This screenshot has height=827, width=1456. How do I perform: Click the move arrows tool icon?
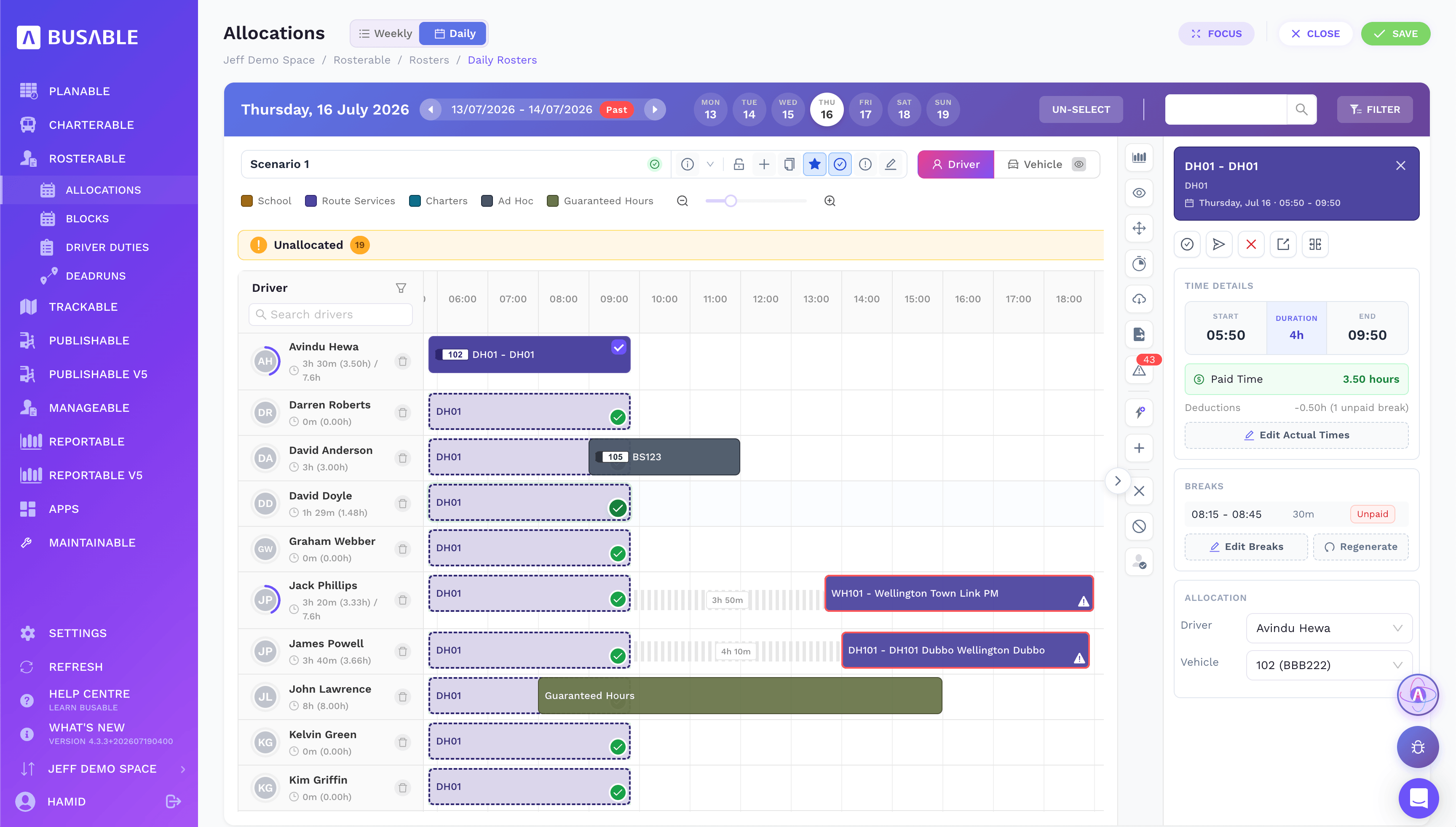(x=1139, y=228)
